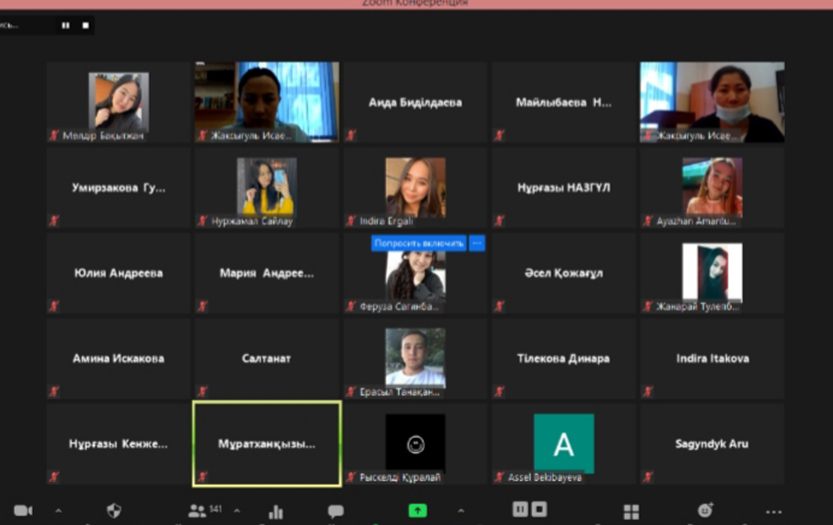Click muted mic icon beside Assel Bekbayeva name
This screenshot has height=525, width=833.
[x=499, y=477]
